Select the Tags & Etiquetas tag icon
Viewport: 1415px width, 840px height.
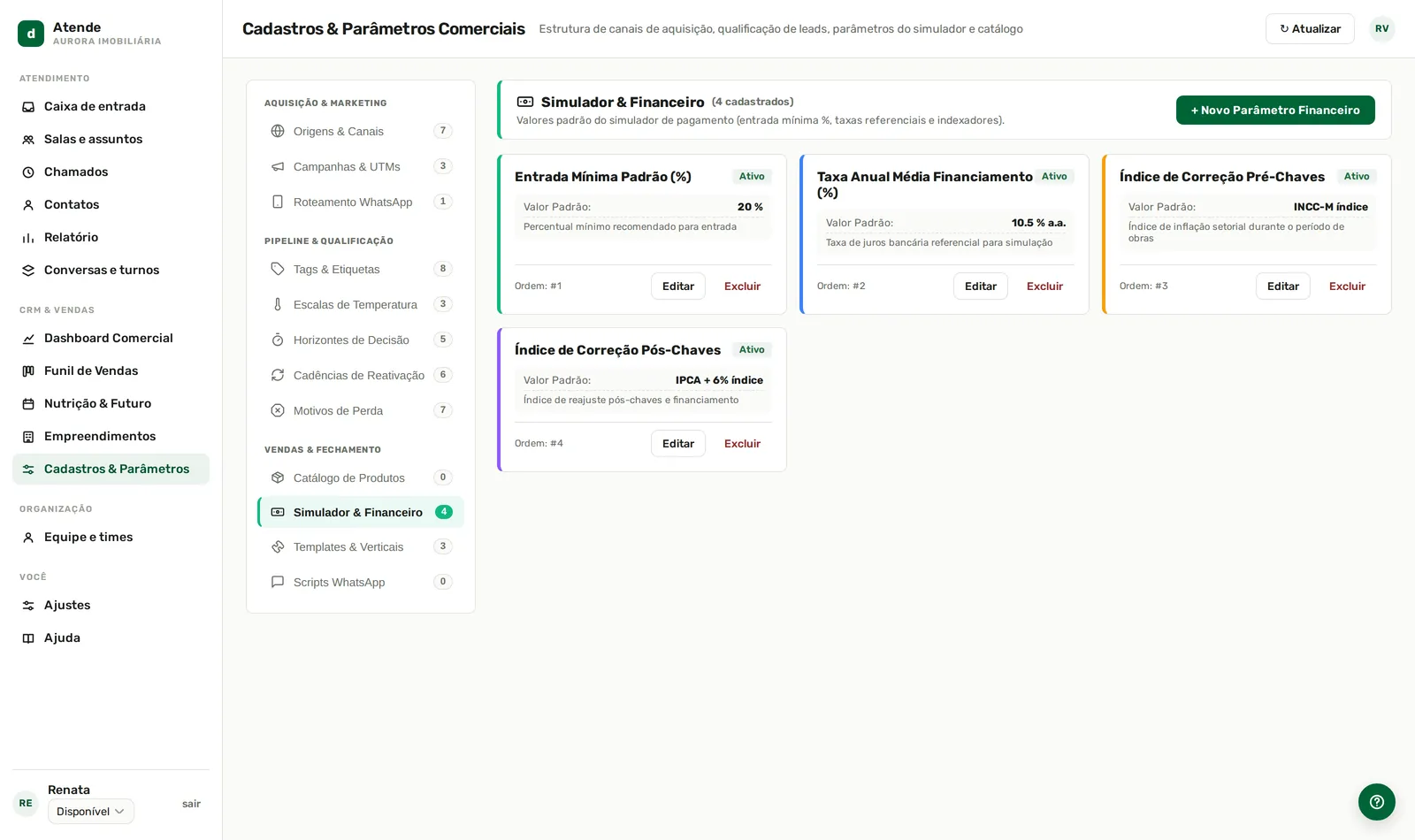coord(278,269)
